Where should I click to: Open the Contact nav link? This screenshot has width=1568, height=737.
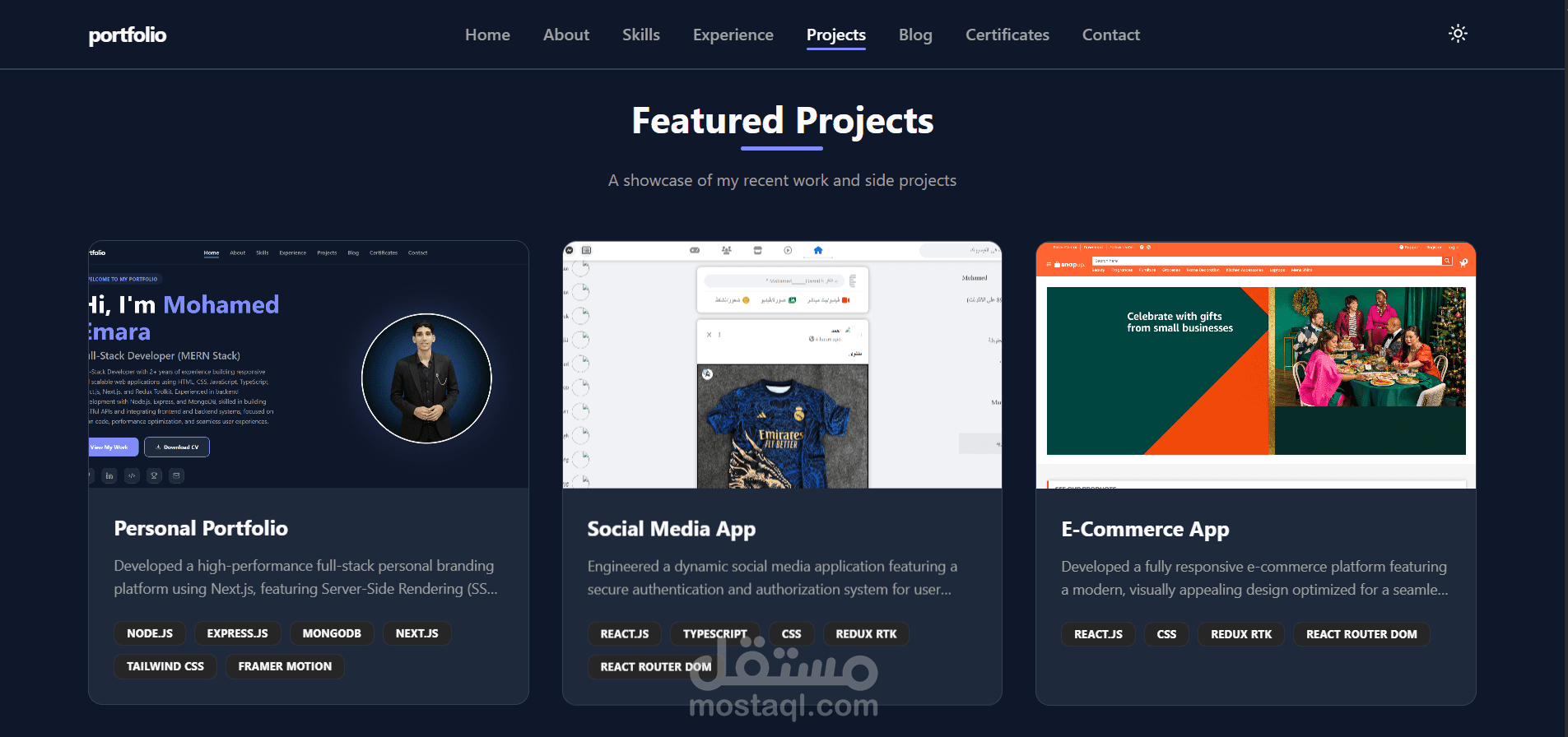1111,35
